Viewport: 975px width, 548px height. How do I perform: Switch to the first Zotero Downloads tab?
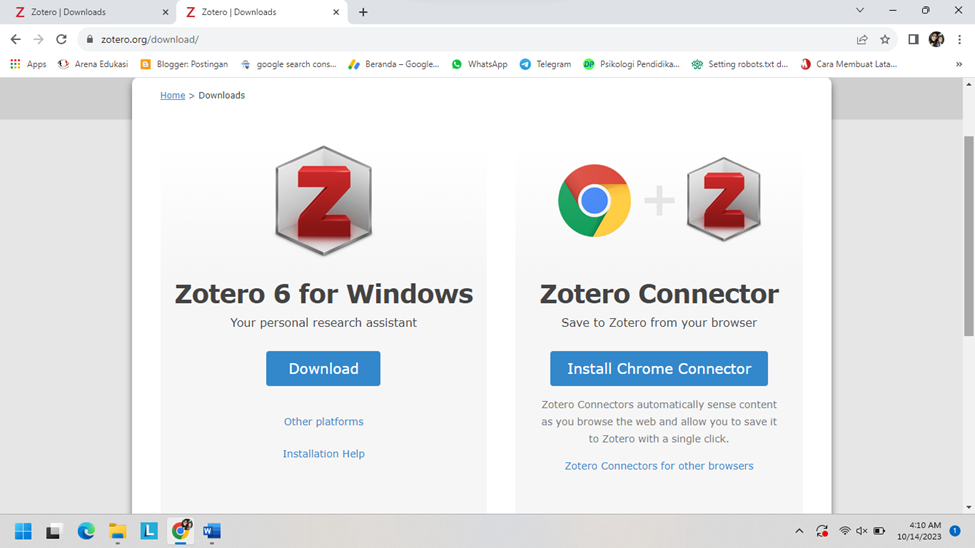pyautogui.click(x=87, y=12)
